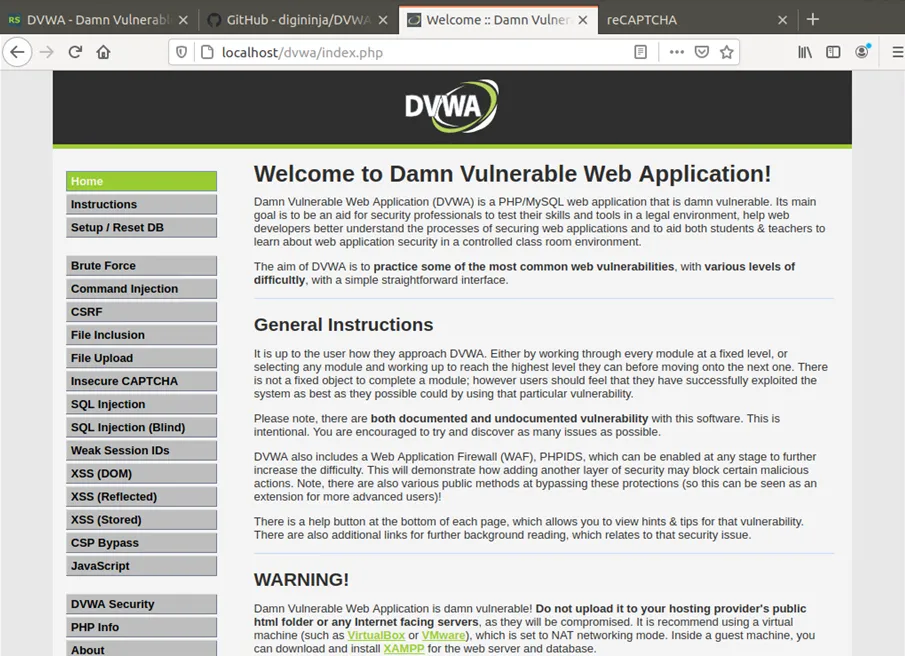Open the Firefox account icon
Screen dimensions: 905x656
click(862, 52)
